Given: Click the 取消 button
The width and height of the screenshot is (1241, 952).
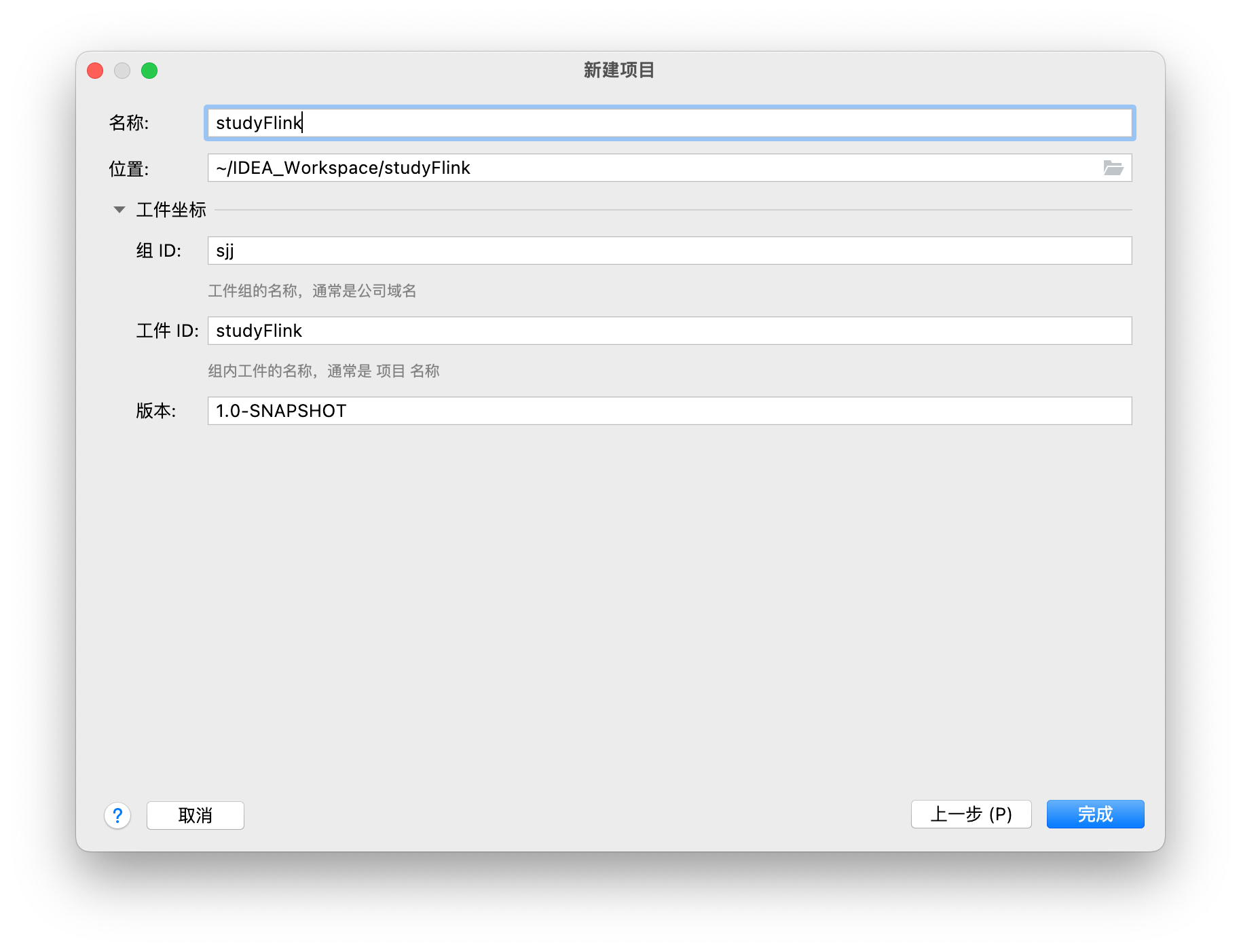Looking at the screenshot, I should pos(196,815).
